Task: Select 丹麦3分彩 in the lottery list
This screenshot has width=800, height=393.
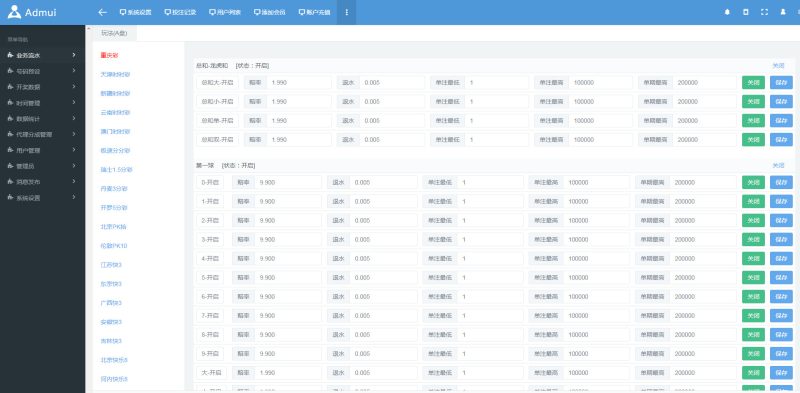Action: point(114,188)
